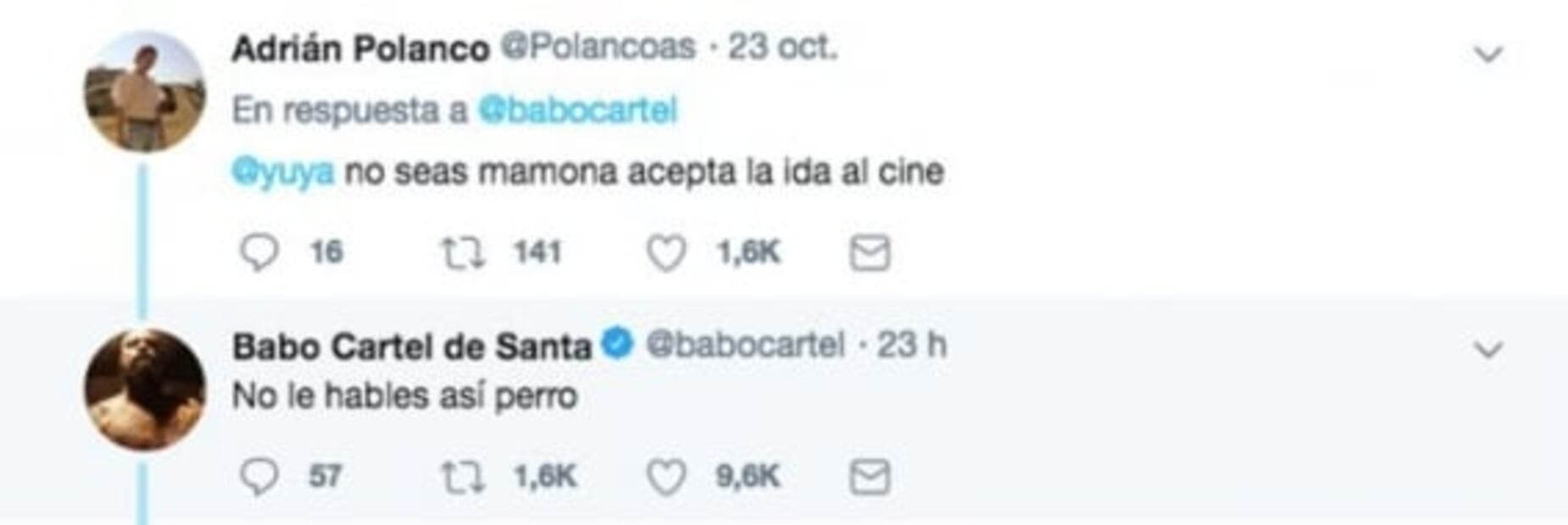Reply to Adrián Polanco's tweet
The width and height of the screenshot is (1568, 525).
259,252
